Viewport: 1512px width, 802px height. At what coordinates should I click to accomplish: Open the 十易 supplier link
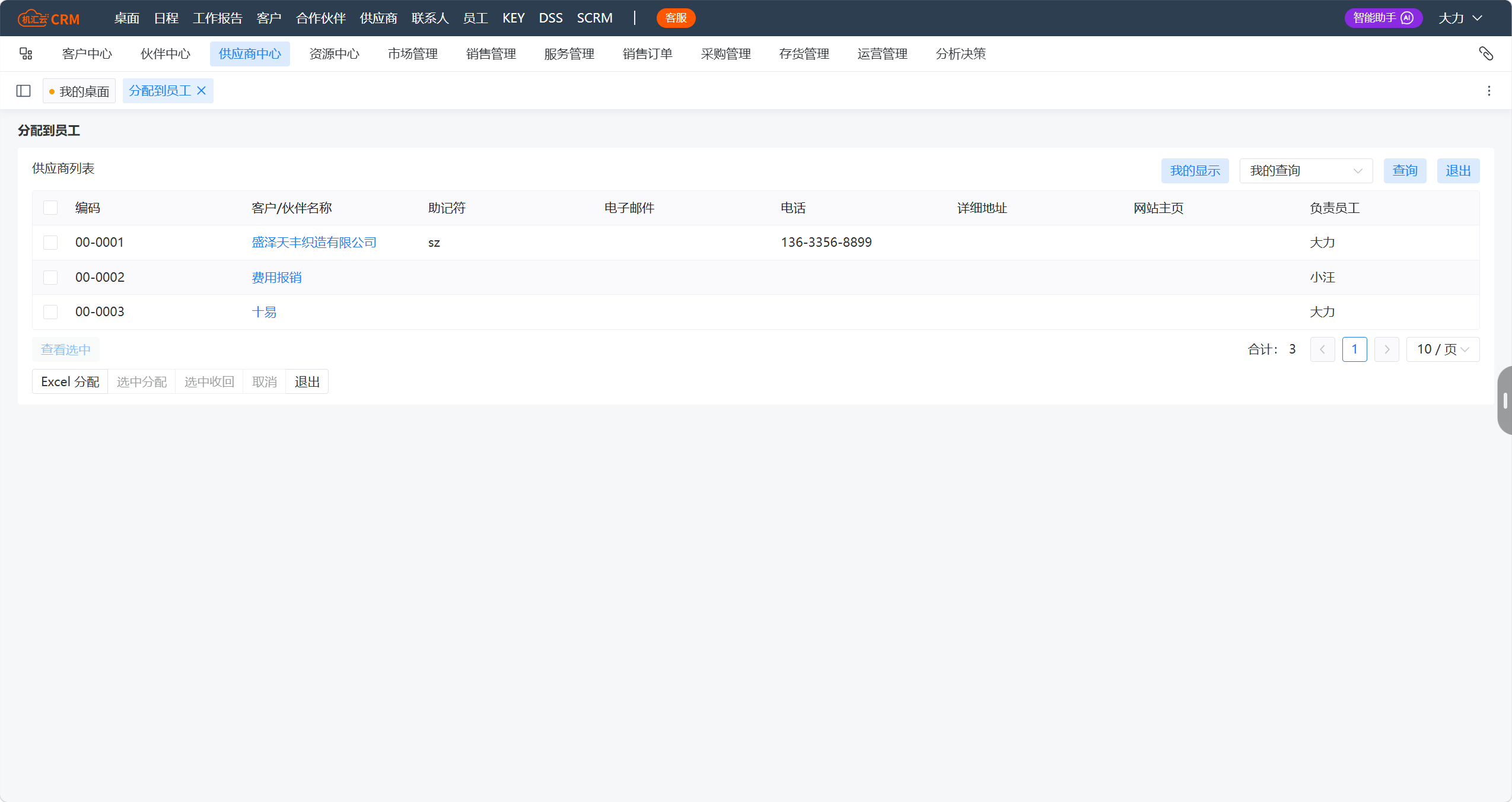pos(264,312)
